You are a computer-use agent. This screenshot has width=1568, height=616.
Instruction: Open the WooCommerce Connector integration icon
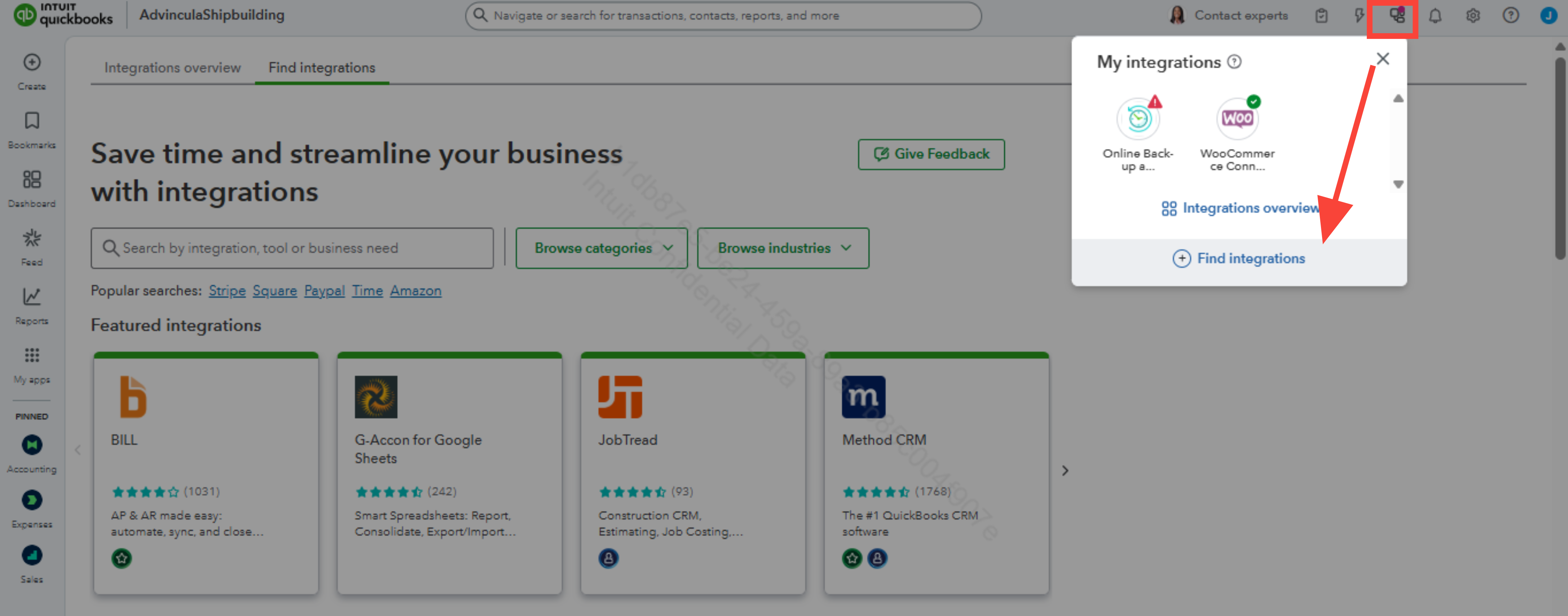point(1237,119)
